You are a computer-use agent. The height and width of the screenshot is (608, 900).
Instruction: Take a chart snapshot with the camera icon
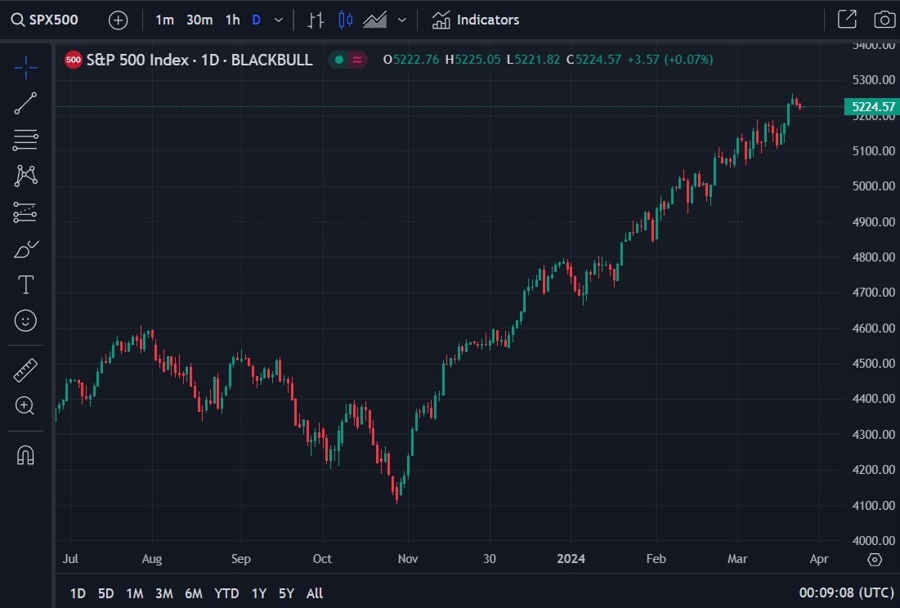[882, 19]
